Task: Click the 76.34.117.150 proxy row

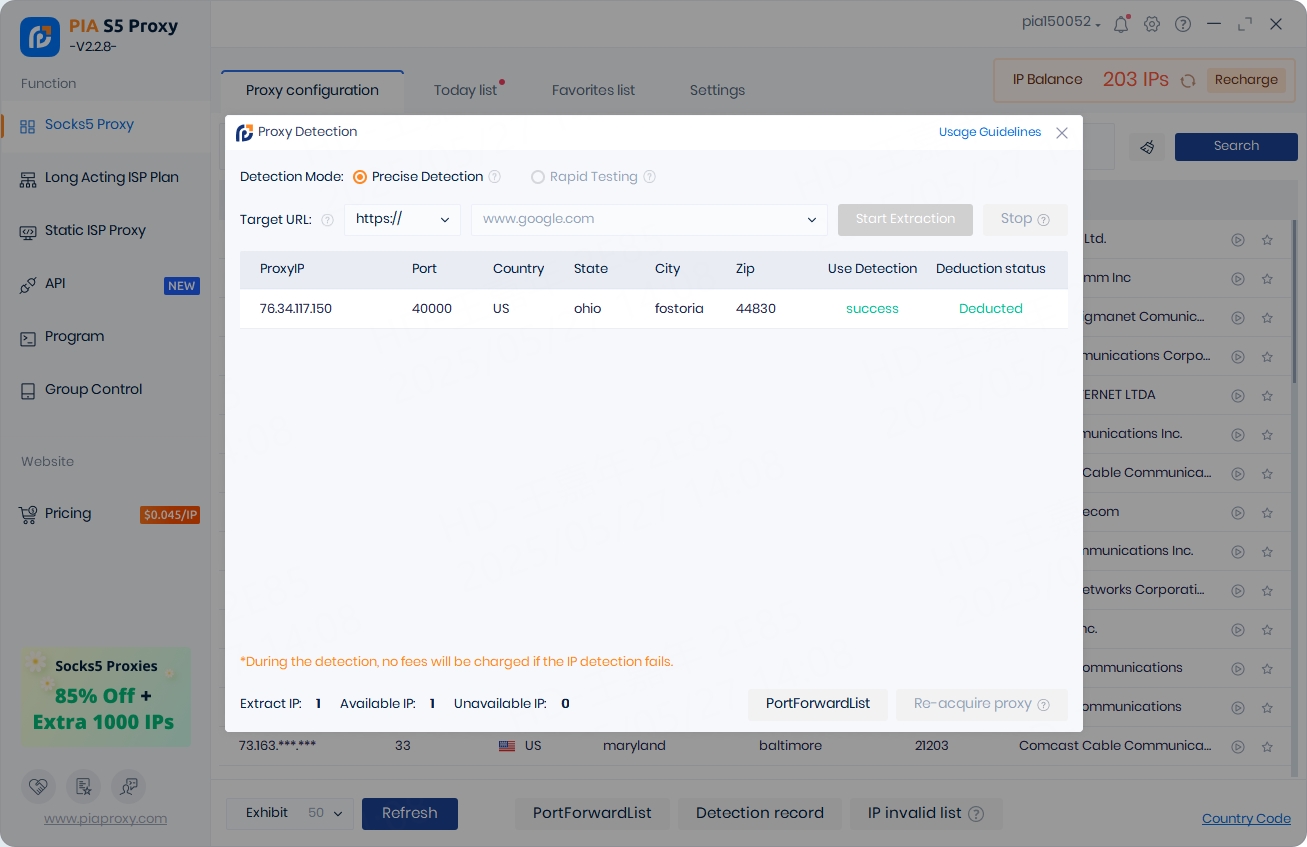Action: [x=653, y=309]
